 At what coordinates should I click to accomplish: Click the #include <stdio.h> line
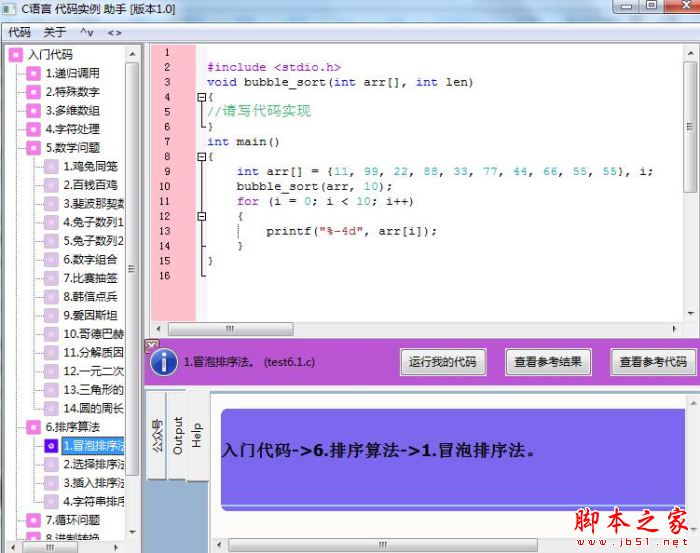[x=274, y=67]
